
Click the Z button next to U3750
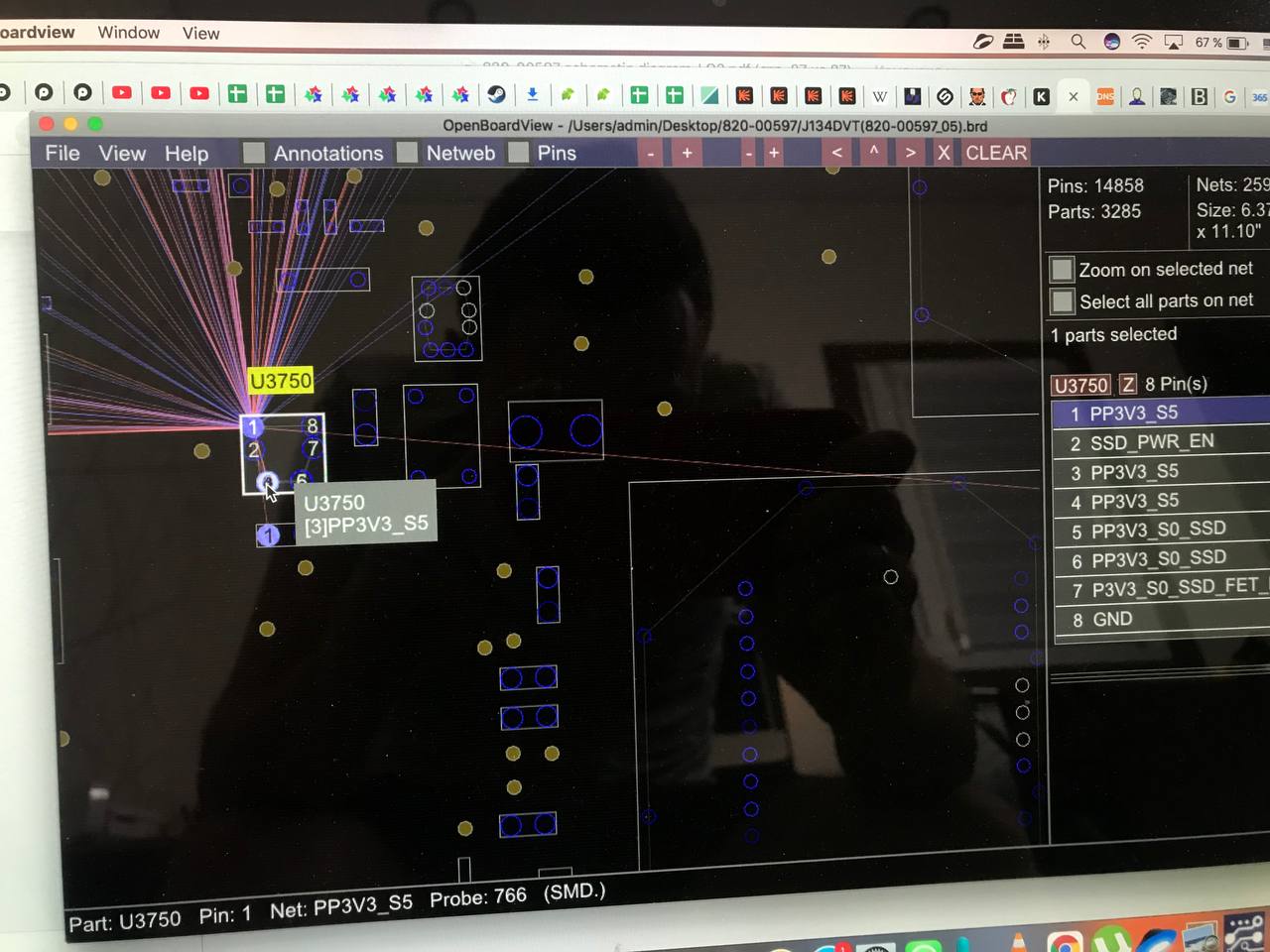click(1128, 384)
